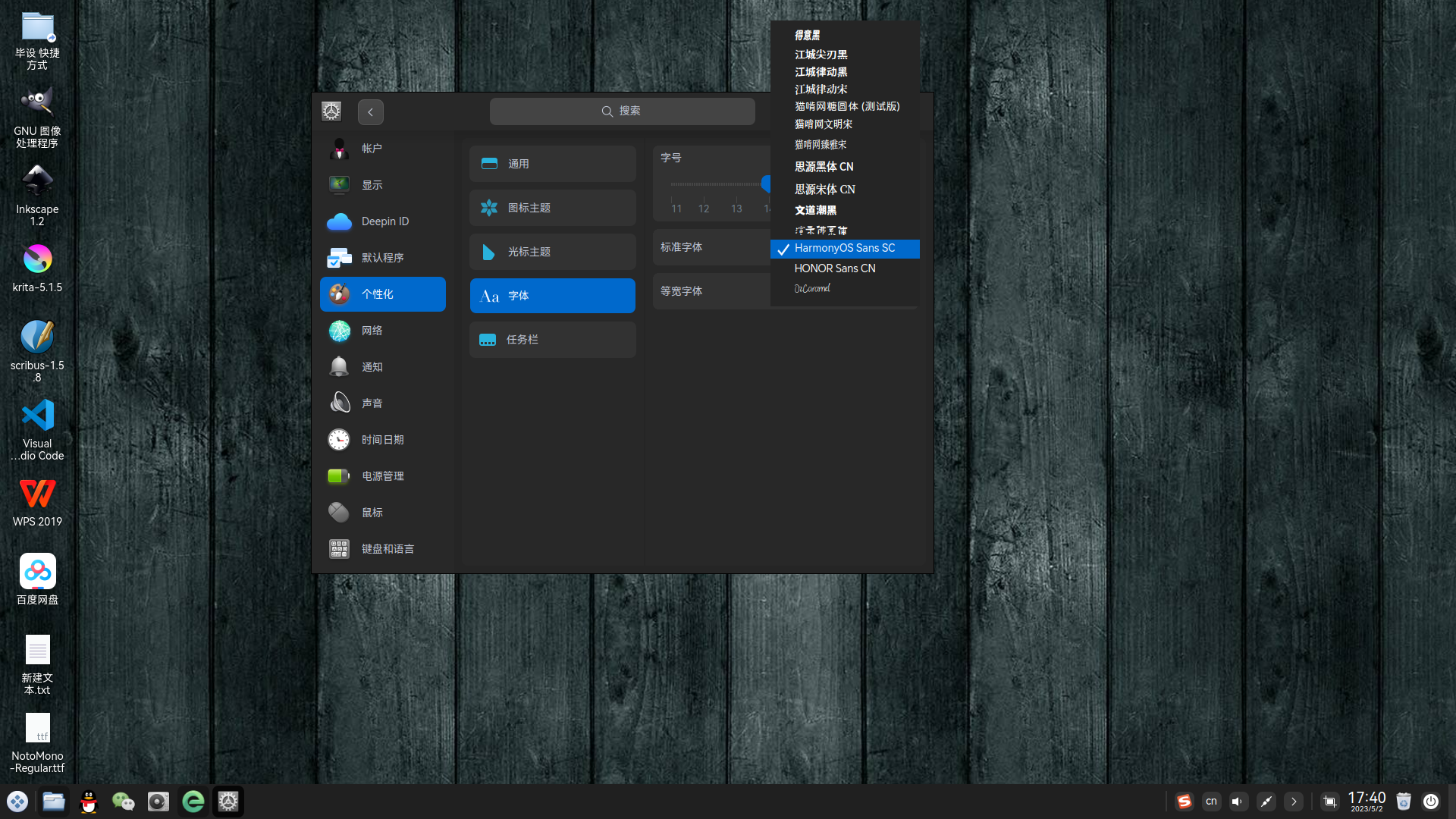Select 思源宋体 CN in the font list
Viewport: 1456px width, 819px height.
pos(824,189)
